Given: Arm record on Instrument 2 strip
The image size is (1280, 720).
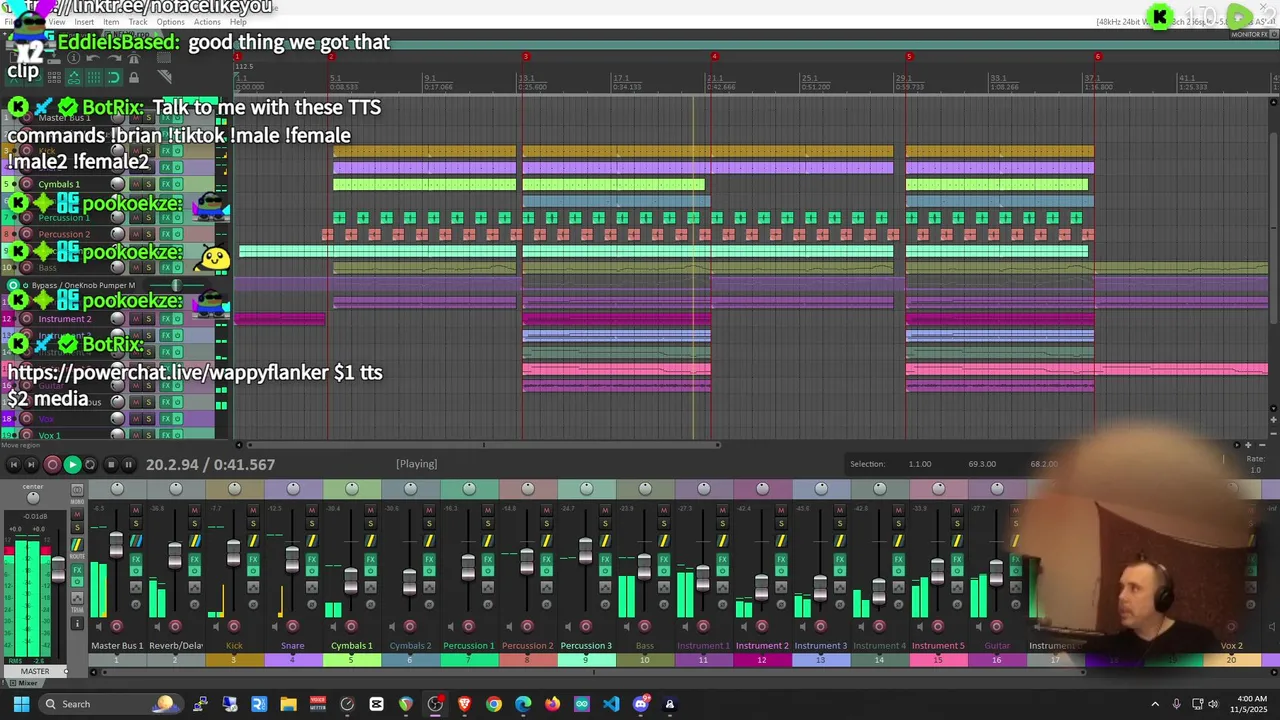Looking at the screenshot, I should [761, 627].
